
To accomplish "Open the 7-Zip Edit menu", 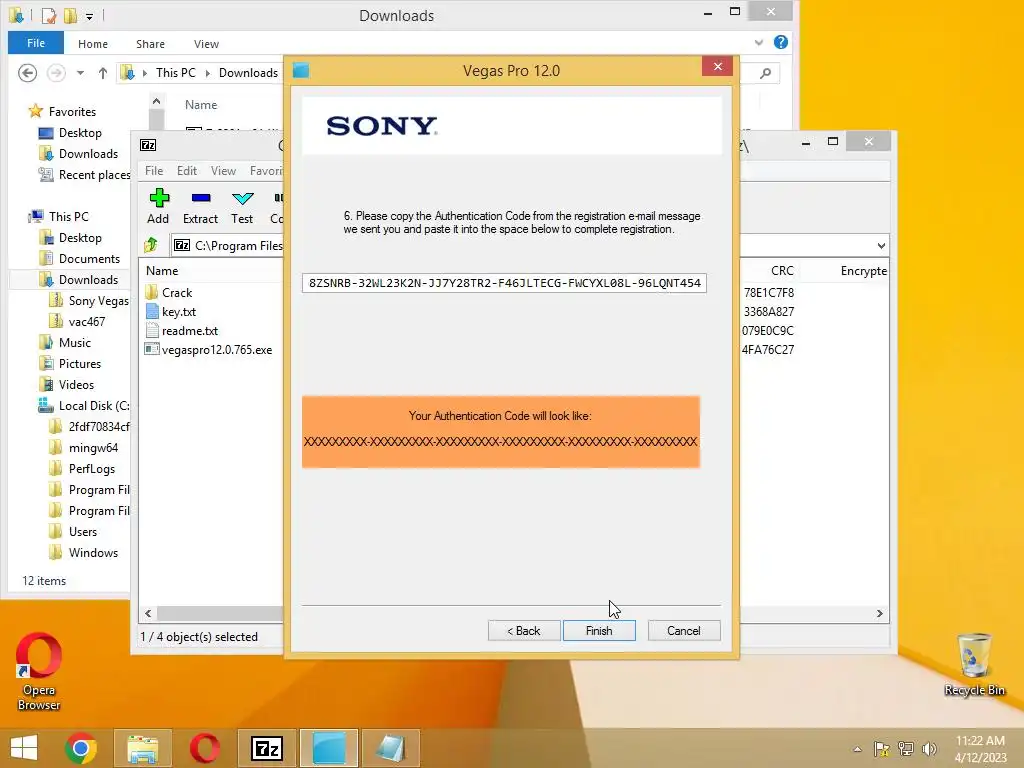I will point(187,170).
